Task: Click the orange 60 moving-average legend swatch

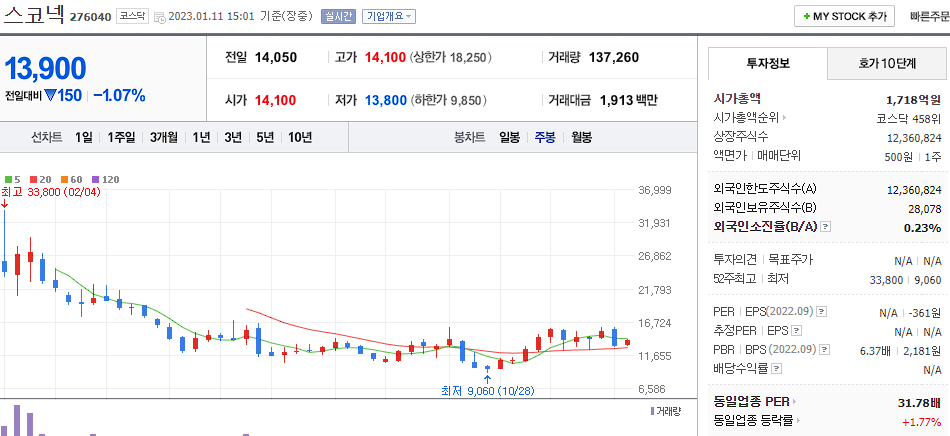Action: coord(64,179)
